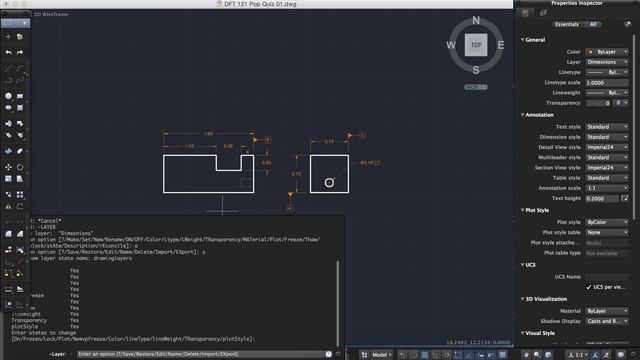
Task: Select the Arc tool
Action: [x=20, y=68]
